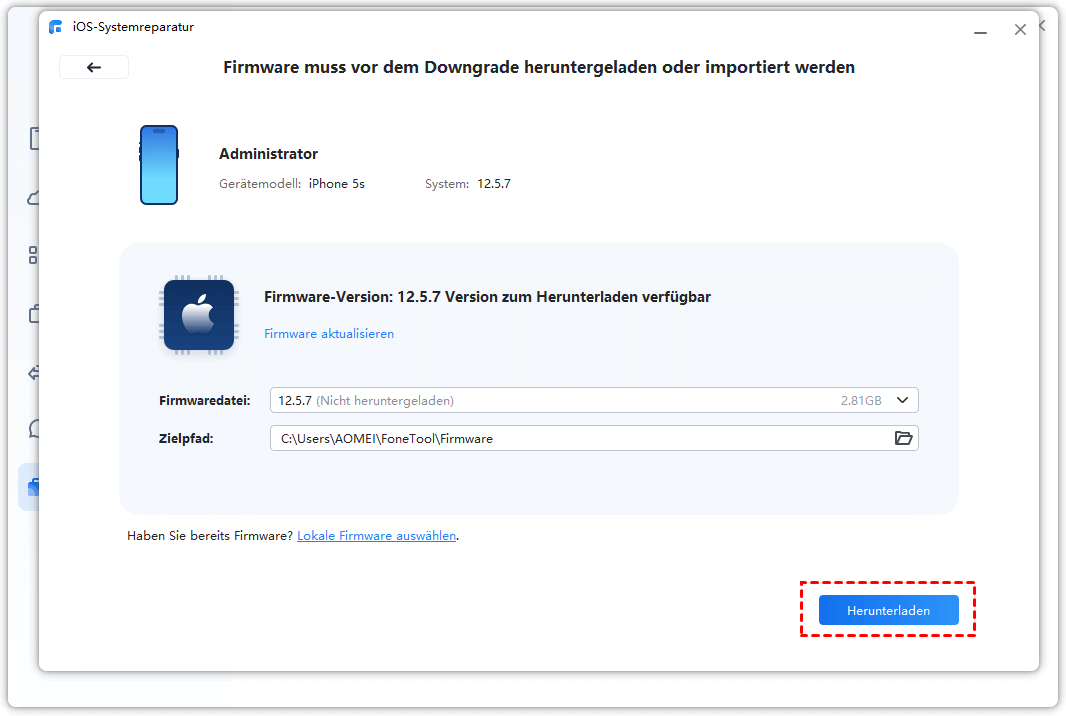Expand the Firmwaredatei dropdown arrow
The height and width of the screenshot is (716, 1066).
point(902,400)
